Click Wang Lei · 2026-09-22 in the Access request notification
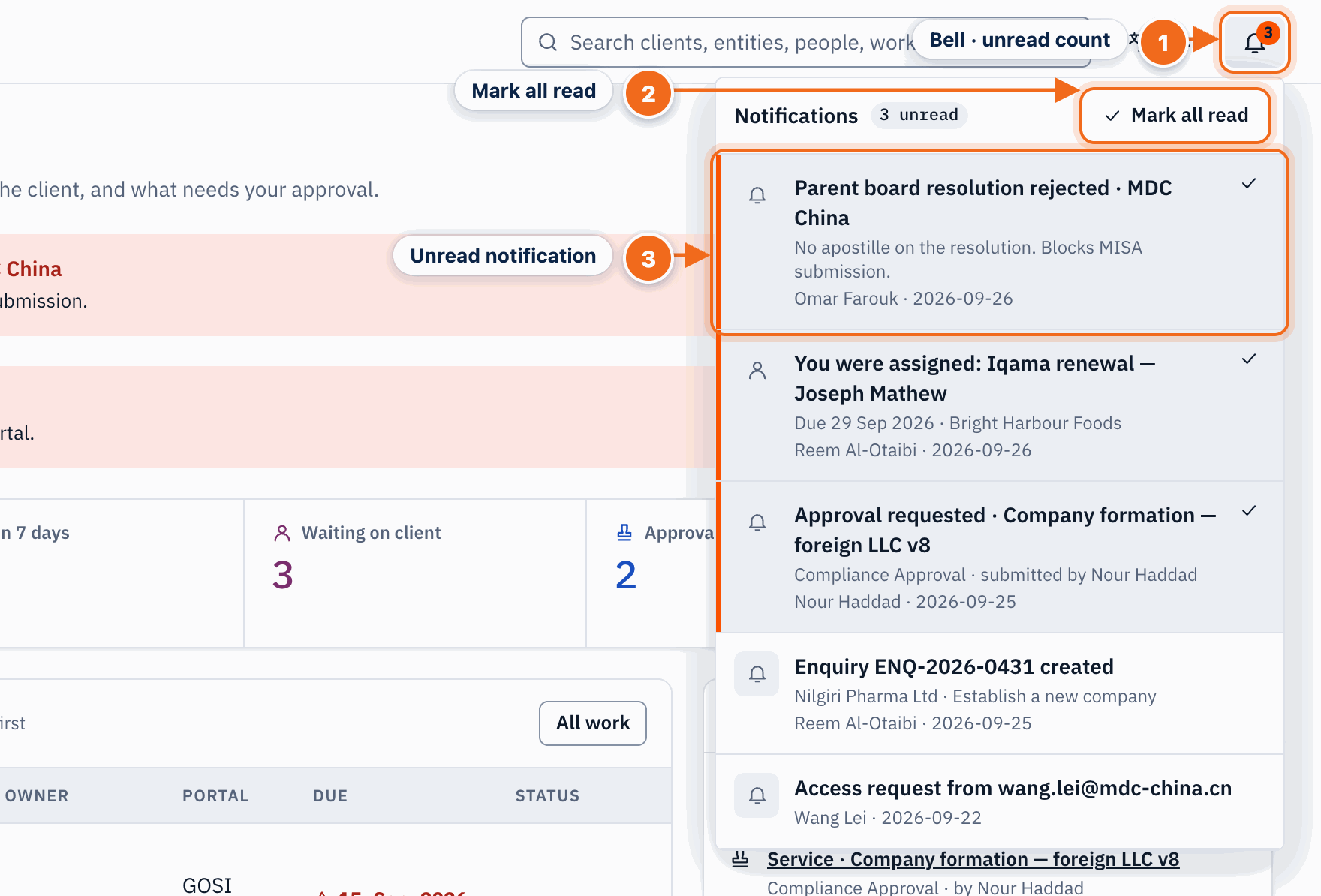The height and width of the screenshot is (896, 1321). [x=888, y=818]
